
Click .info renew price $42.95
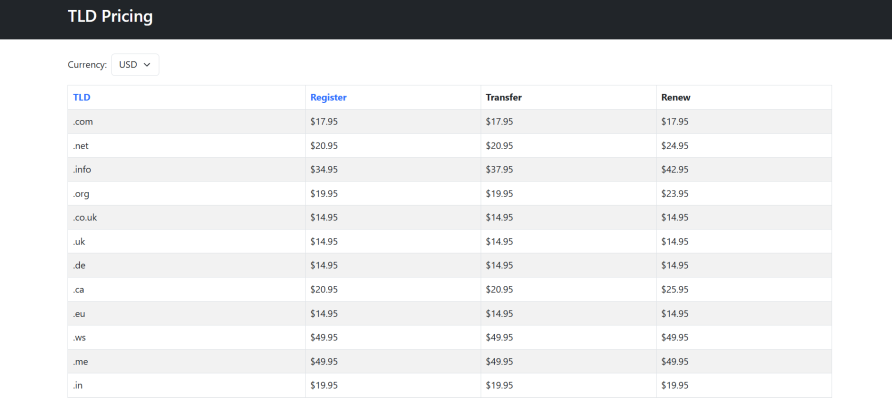click(x=675, y=169)
